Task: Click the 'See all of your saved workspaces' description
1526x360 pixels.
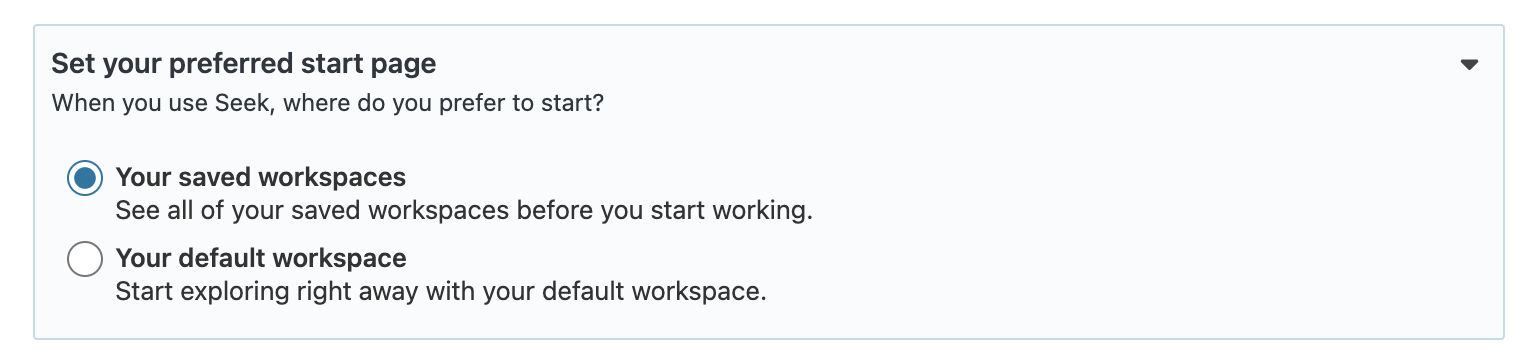Action: 464,212
